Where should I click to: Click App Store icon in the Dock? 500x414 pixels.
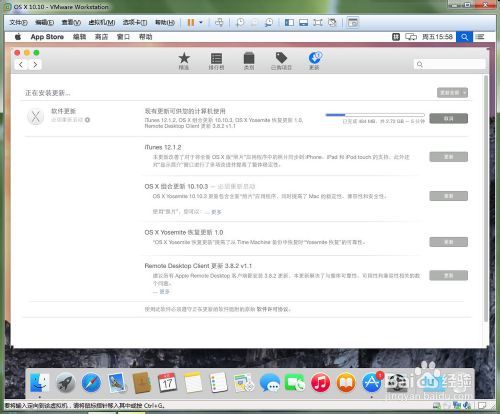pos(372,382)
